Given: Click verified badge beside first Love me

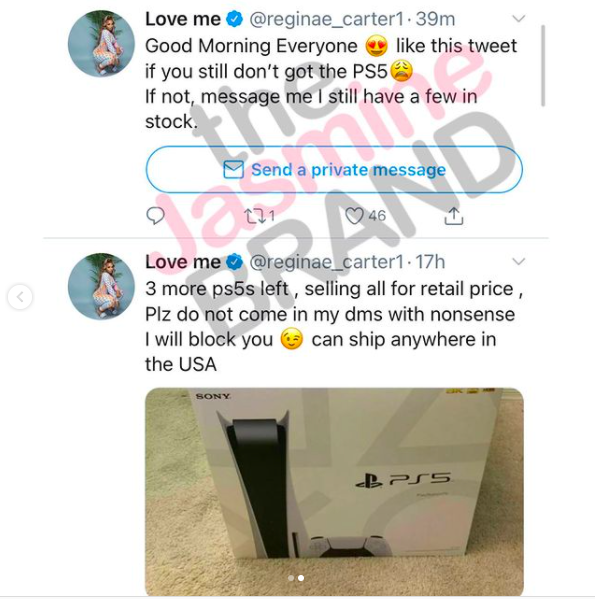Looking at the screenshot, I should (234, 19).
